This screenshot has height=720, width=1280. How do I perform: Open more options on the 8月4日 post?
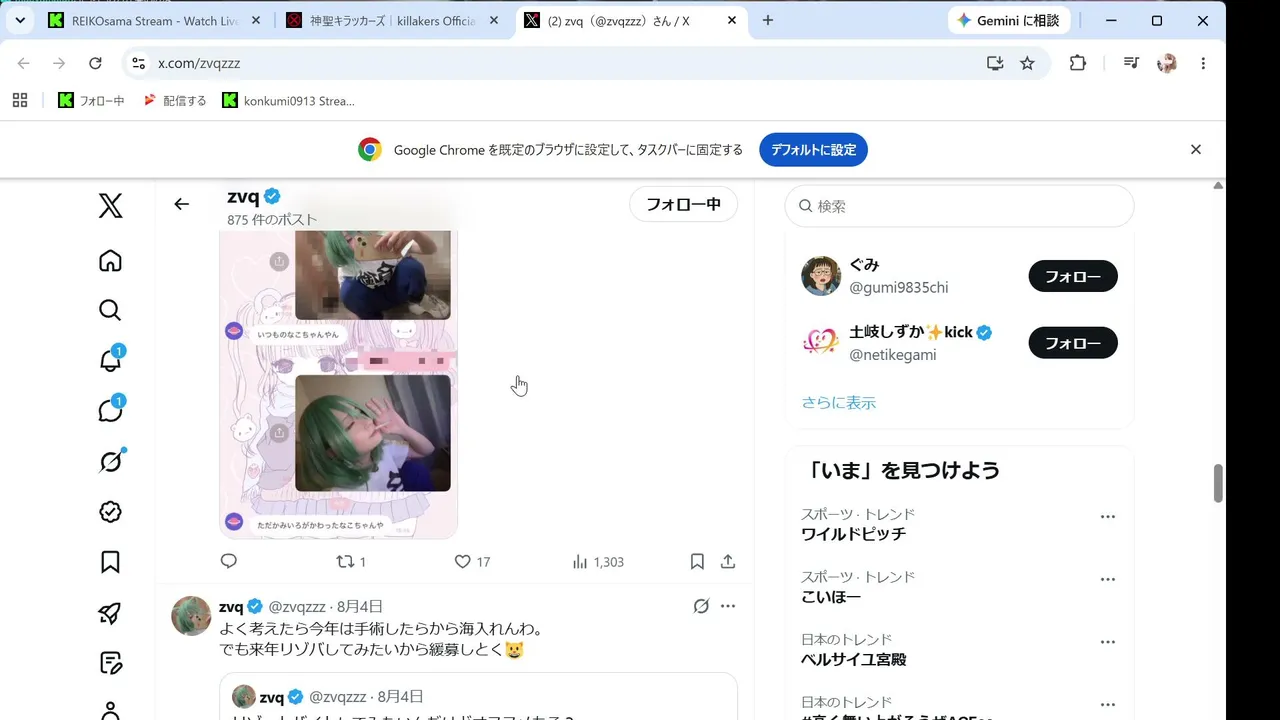[728, 606]
